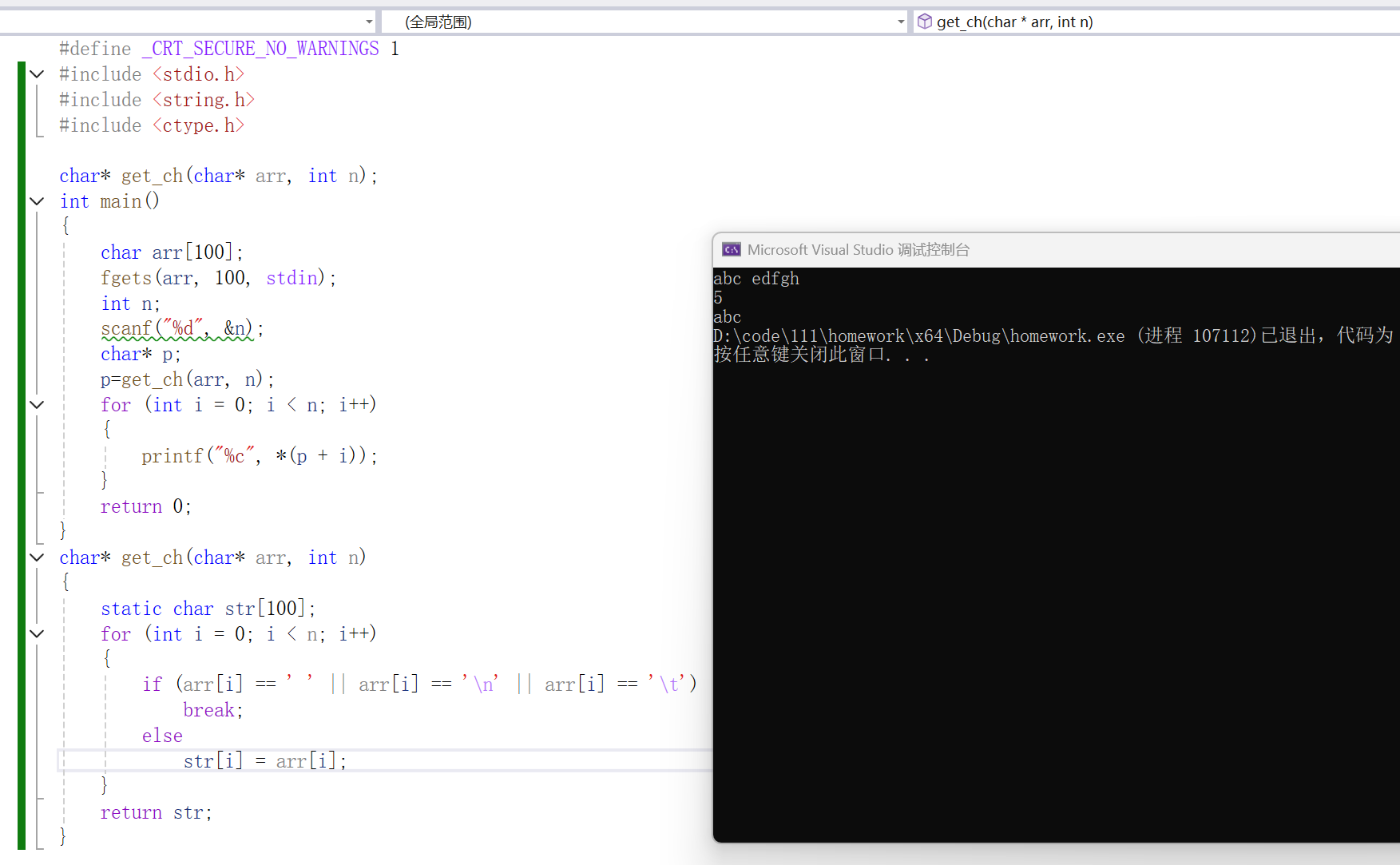Collapse the #include block chevron
Screen dimensions: 1400x865
pyautogui.click(x=37, y=74)
